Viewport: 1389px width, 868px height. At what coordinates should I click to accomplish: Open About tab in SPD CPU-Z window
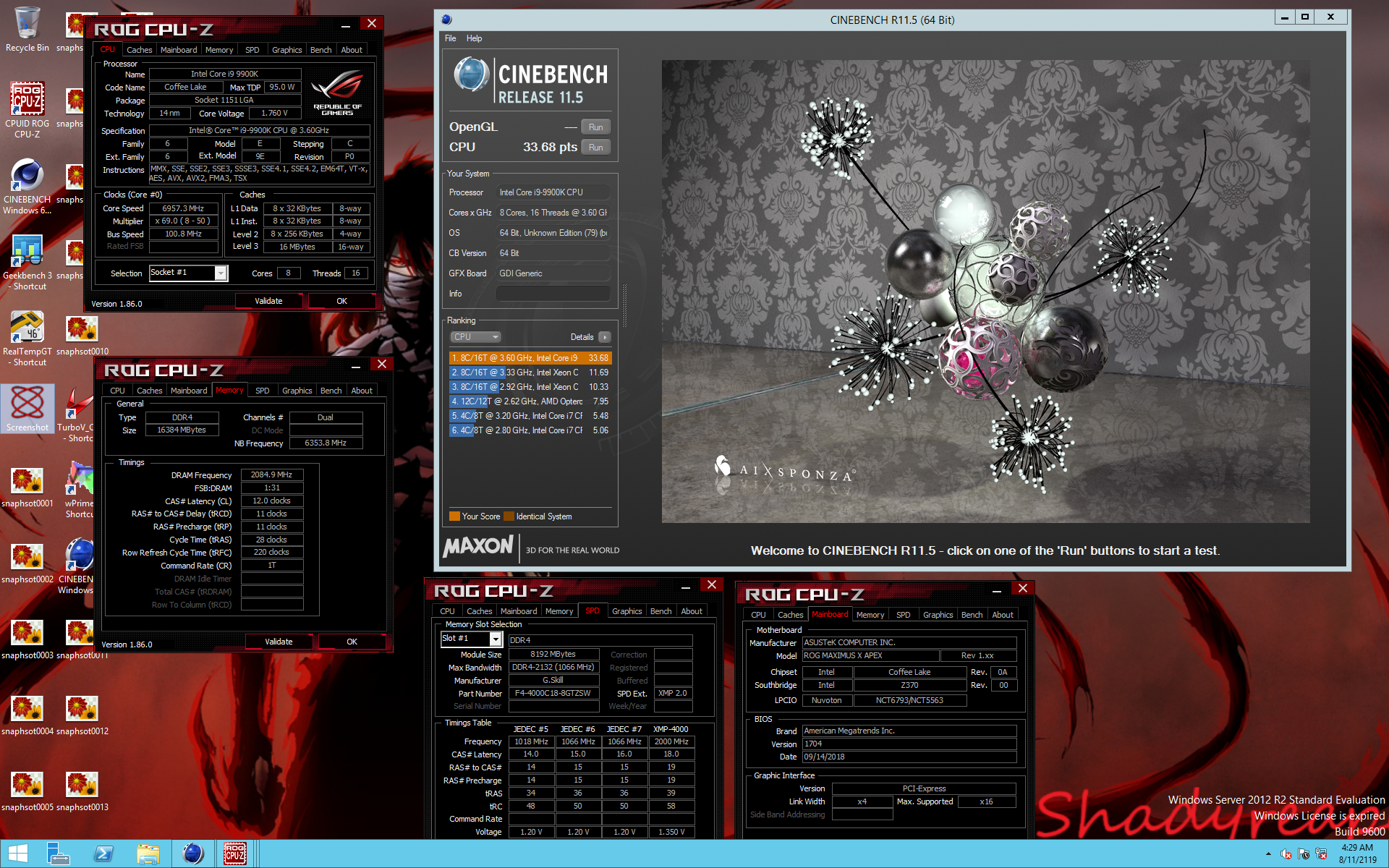692,611
